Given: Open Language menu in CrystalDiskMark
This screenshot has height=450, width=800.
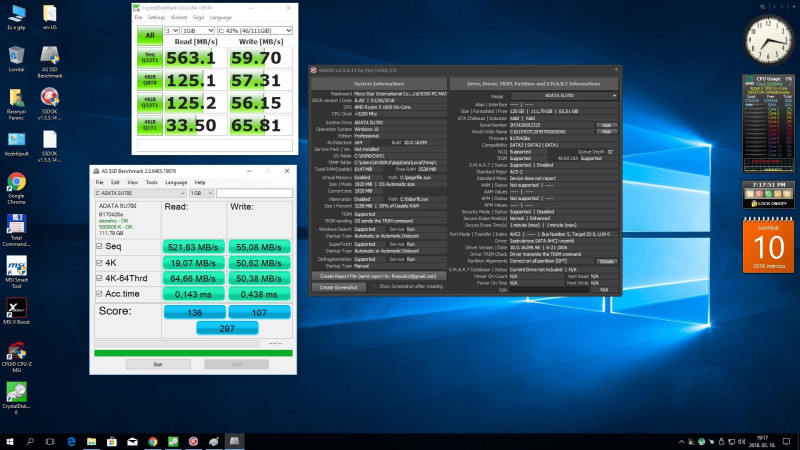Looking at the screenshot, I should [x=220, y=17].
